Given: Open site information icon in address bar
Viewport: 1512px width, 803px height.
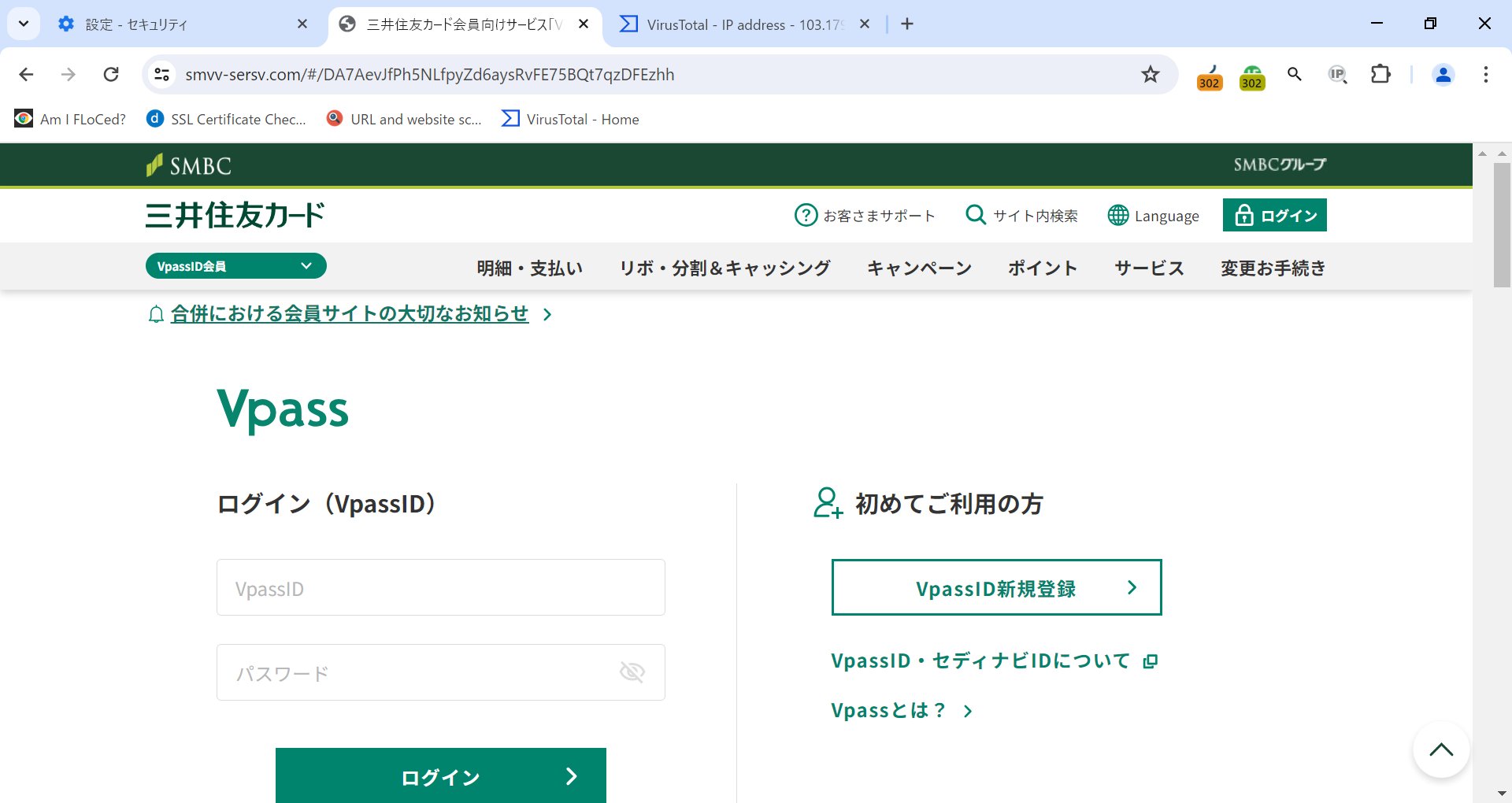Looking at the screenshot, I should [x=161, y=74].
